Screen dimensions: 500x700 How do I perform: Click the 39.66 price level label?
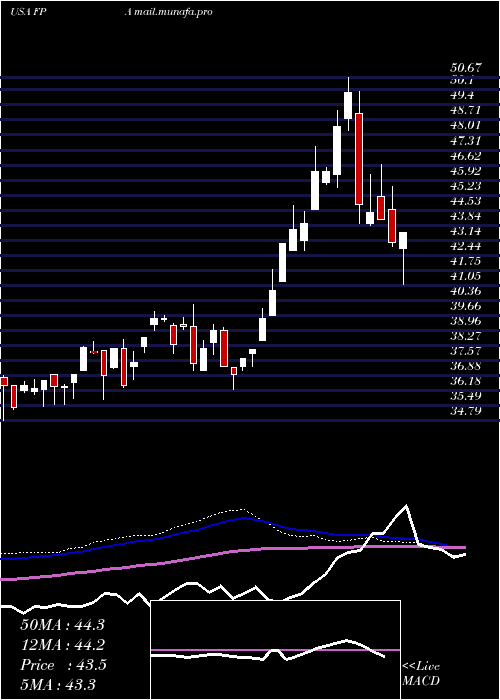tap(466, 306)
